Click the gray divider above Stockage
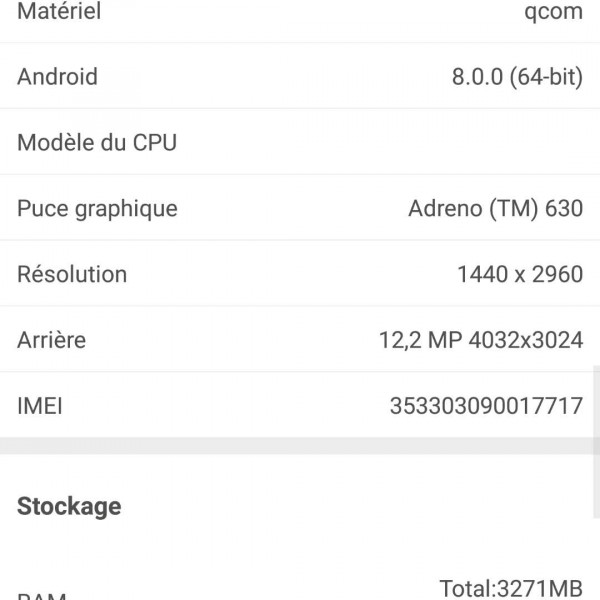The image size is (600, 600). tap(300, 446)
